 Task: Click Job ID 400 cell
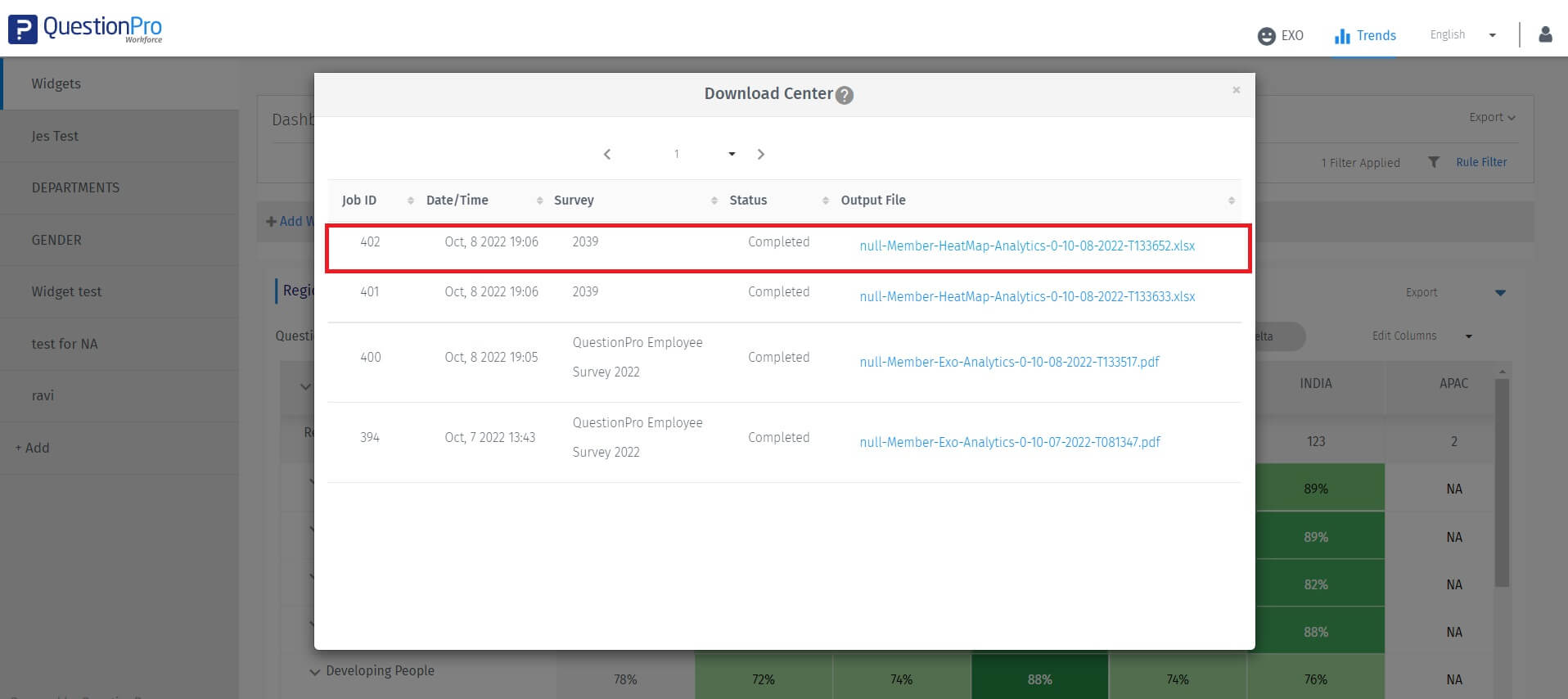coord(371,357)
